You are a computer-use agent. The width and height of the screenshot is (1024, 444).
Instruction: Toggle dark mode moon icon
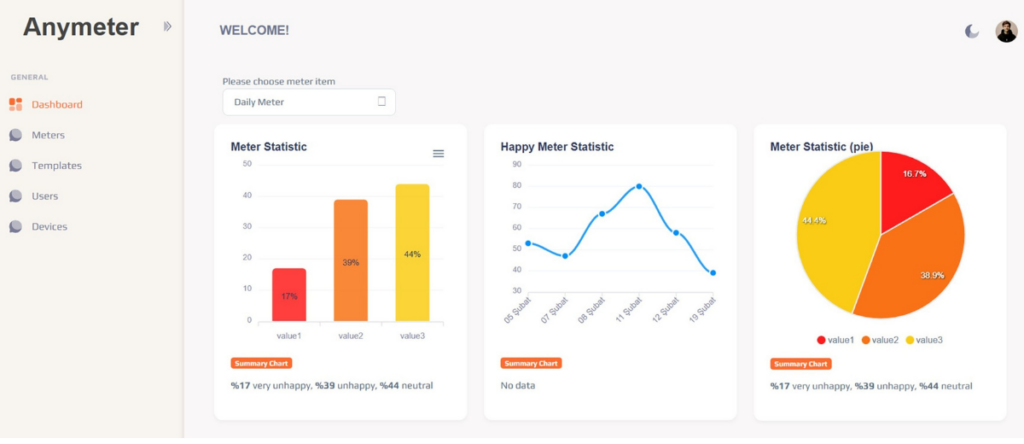point(972,31)
